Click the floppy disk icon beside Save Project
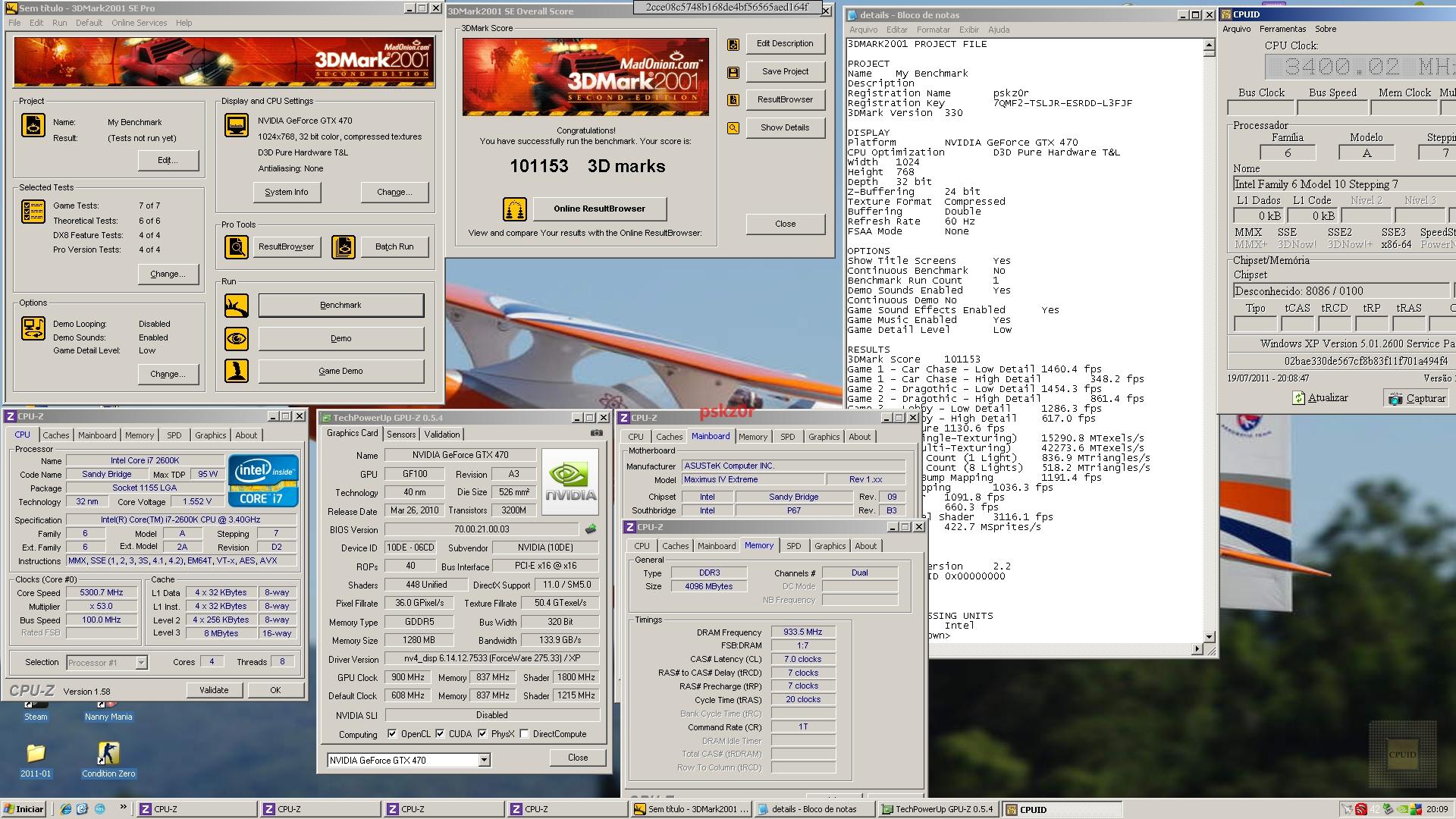 pos(733,73)
